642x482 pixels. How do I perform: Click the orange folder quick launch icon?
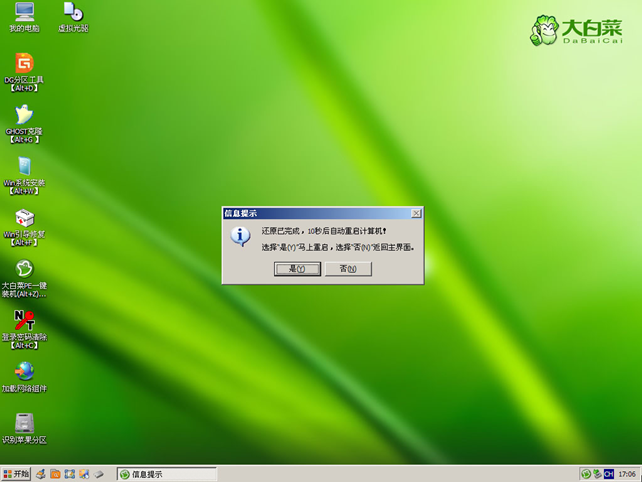tap(56, 473)
